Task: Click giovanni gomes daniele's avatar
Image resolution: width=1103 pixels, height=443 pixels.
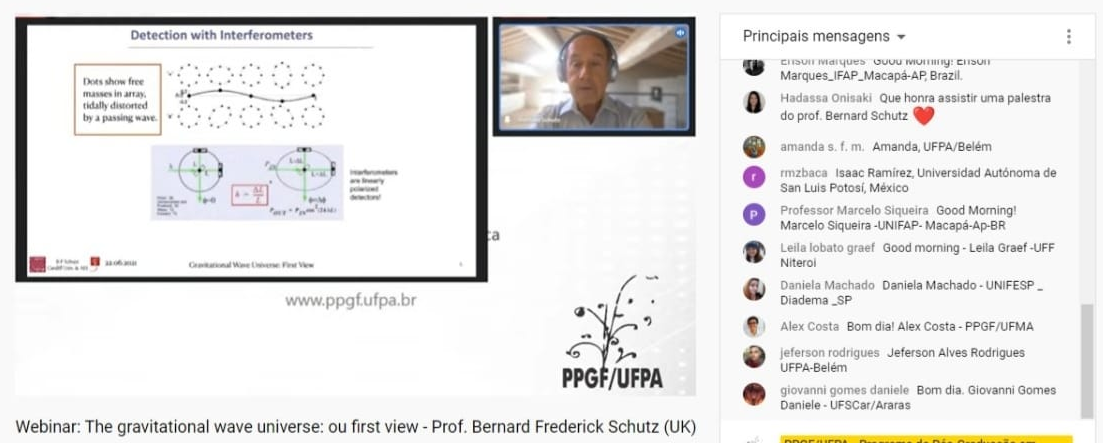Action: tap(754, 394)
